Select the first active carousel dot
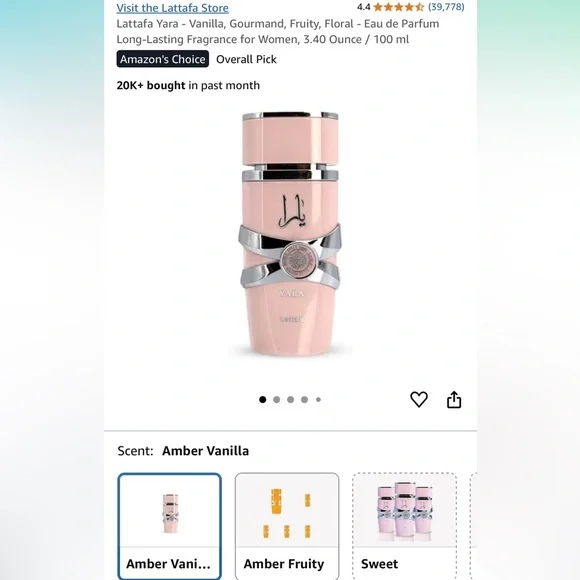This screenshot has width=580, height=580. point(263,399)
